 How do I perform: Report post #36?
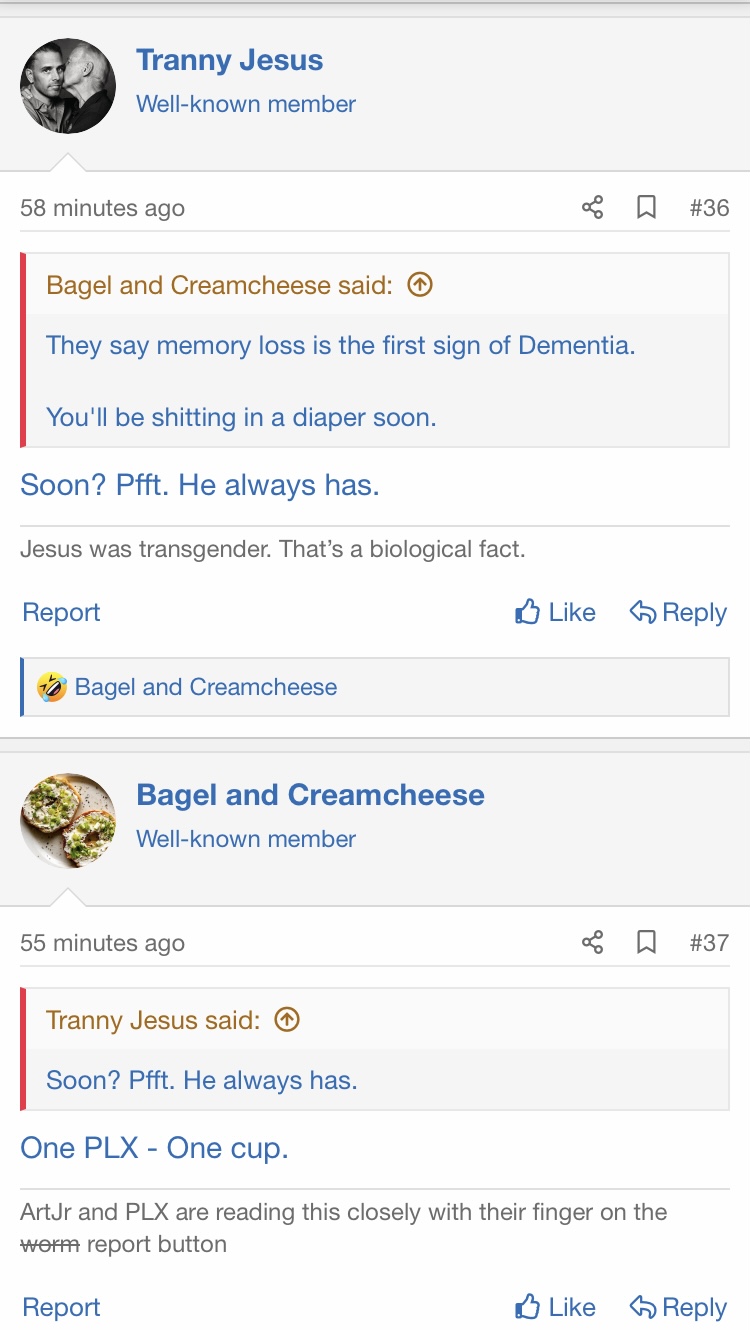coord(61,612)
